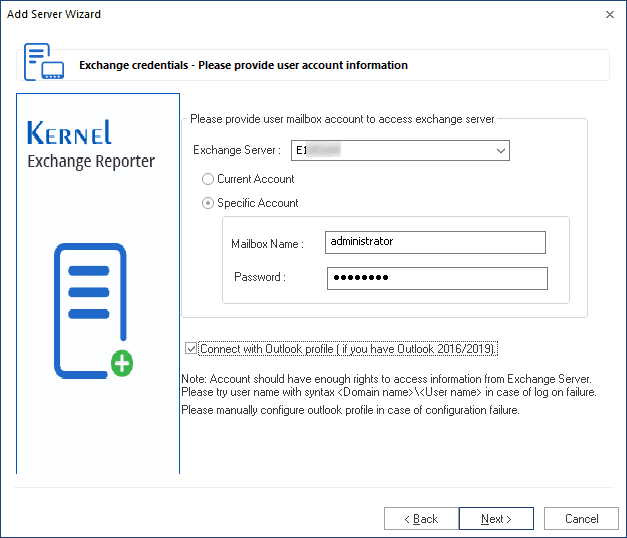Viewport: 627px width, 538px height.
Task: Choose the Specific Account option
Action: click(x=208, y=203)
